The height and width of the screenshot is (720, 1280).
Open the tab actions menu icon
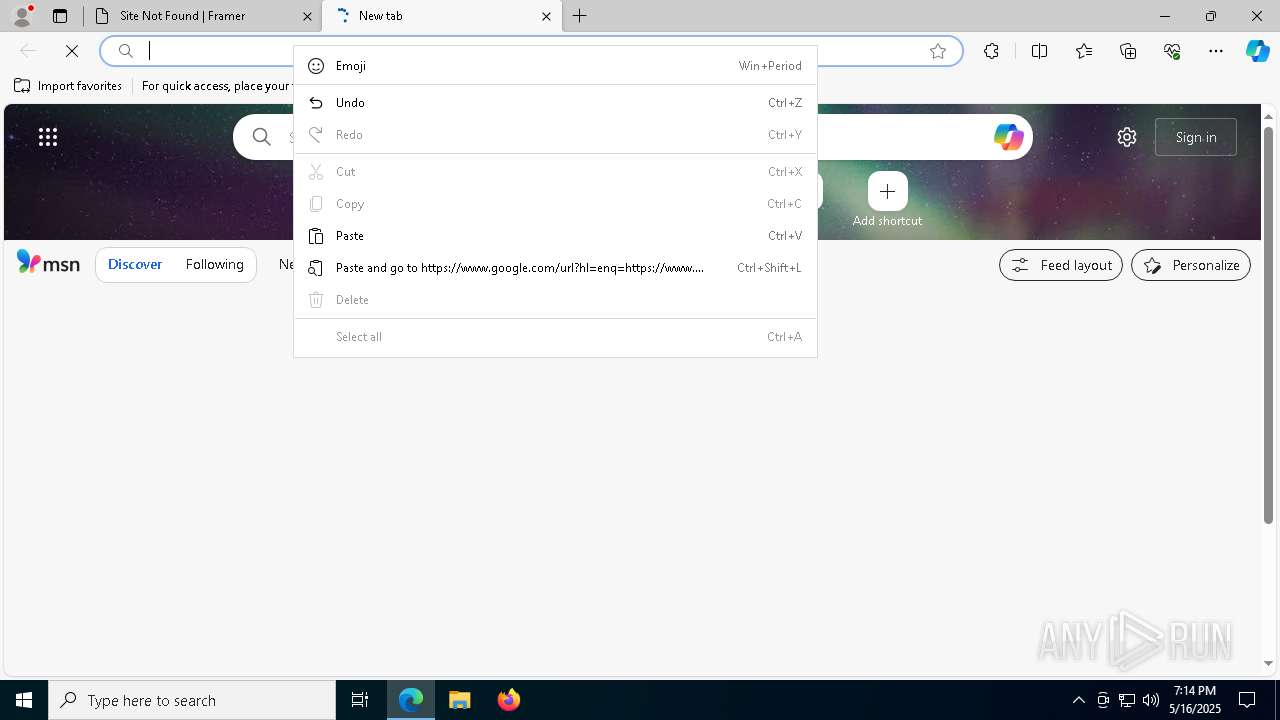[x=60, y=16]
